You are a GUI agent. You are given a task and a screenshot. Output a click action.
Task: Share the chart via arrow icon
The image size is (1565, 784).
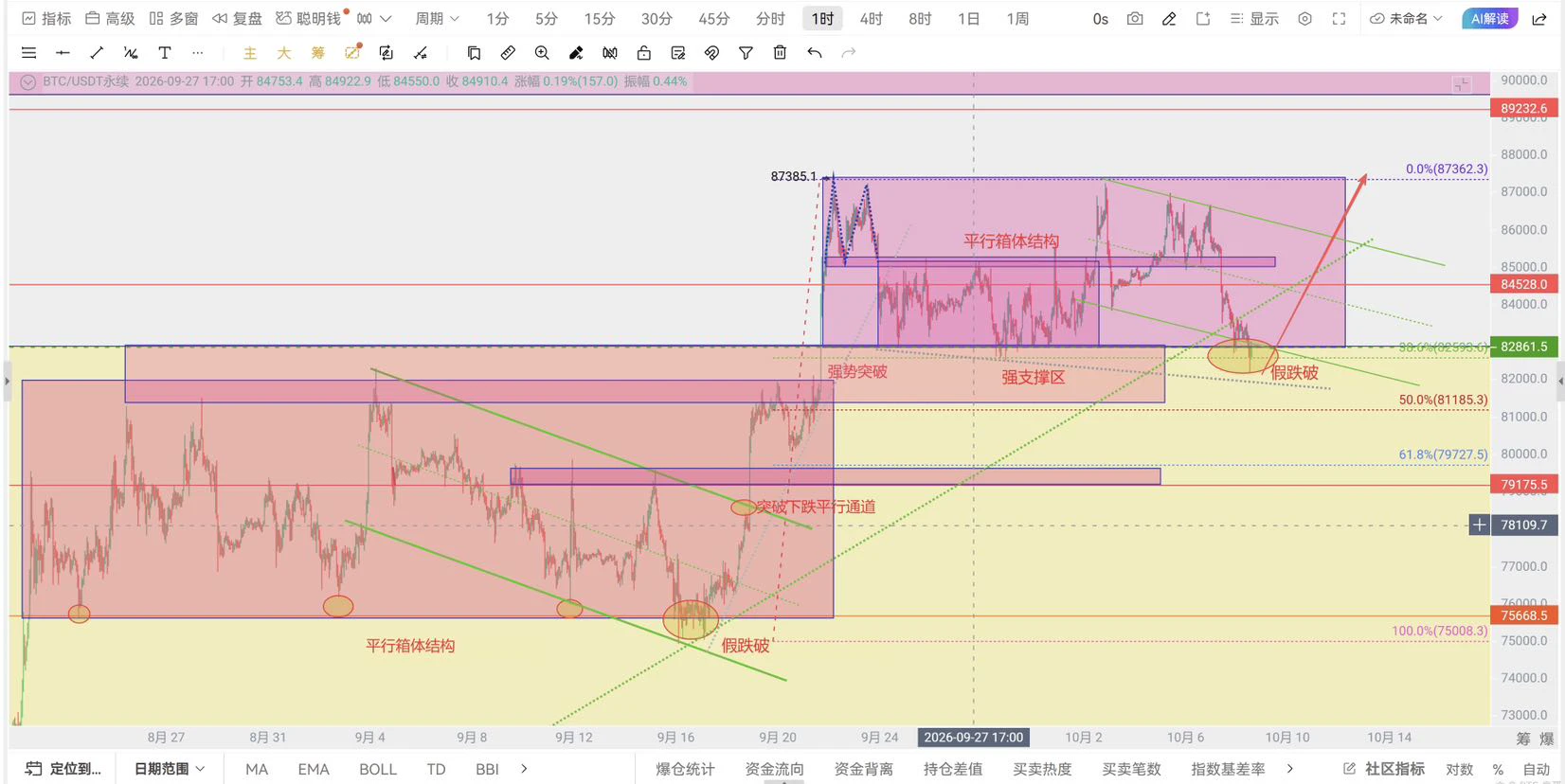pos(1539,18)
